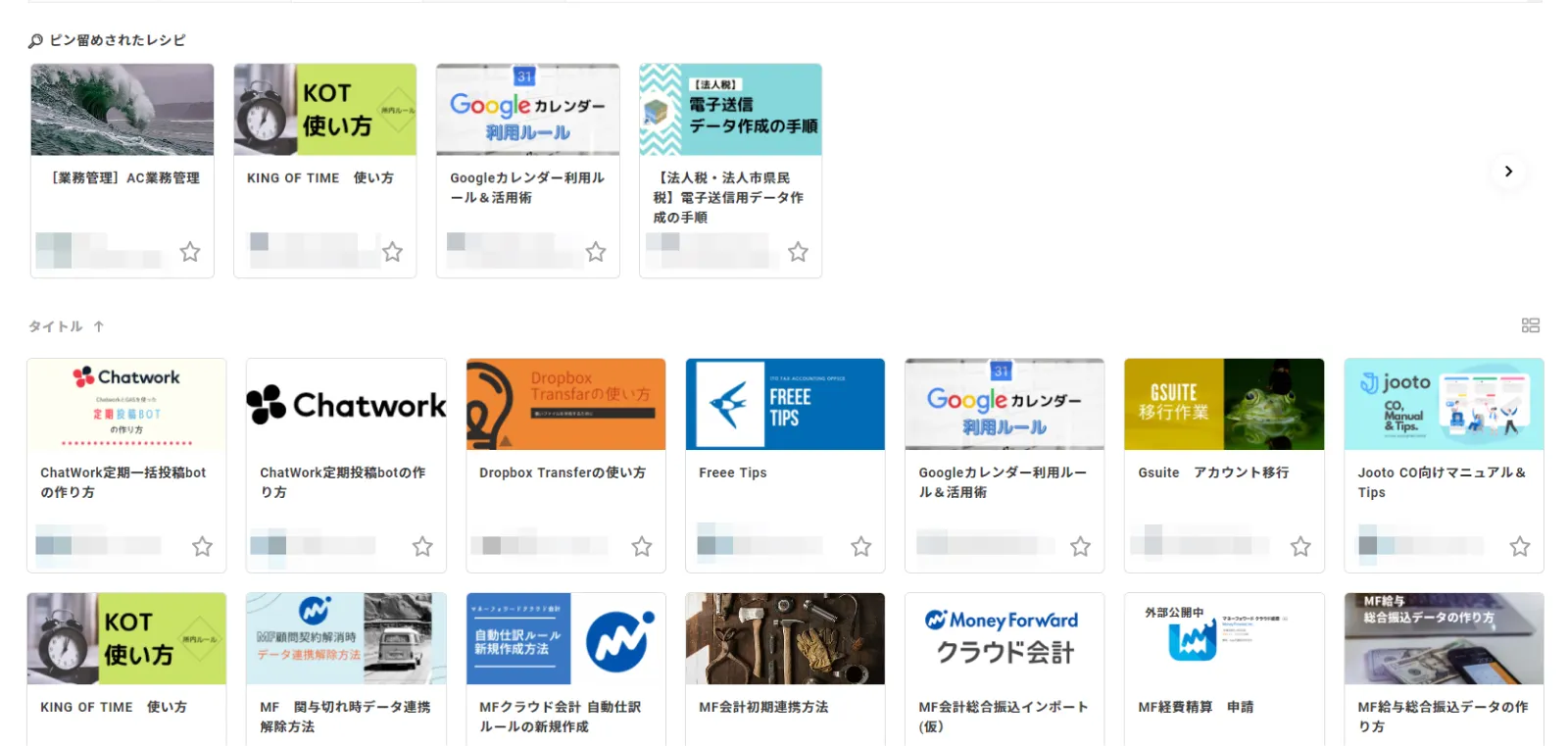Switch layout with the grid view icon
1568x746 pixels.
[1531, 325]
